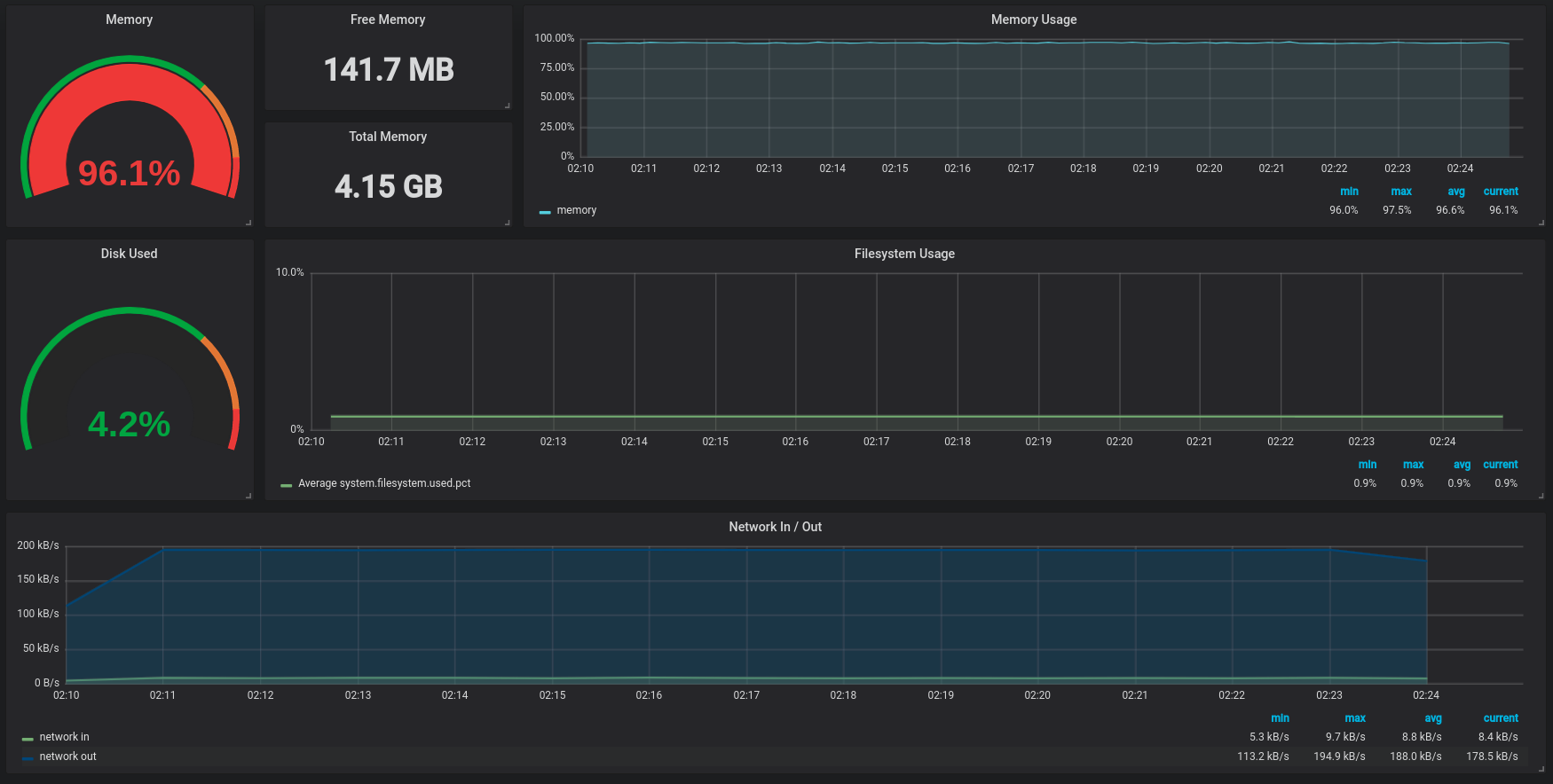
Task: Grab the Memory Usage panel resize corner handle
Action: pyautogui.click(x=1541, y=223)
